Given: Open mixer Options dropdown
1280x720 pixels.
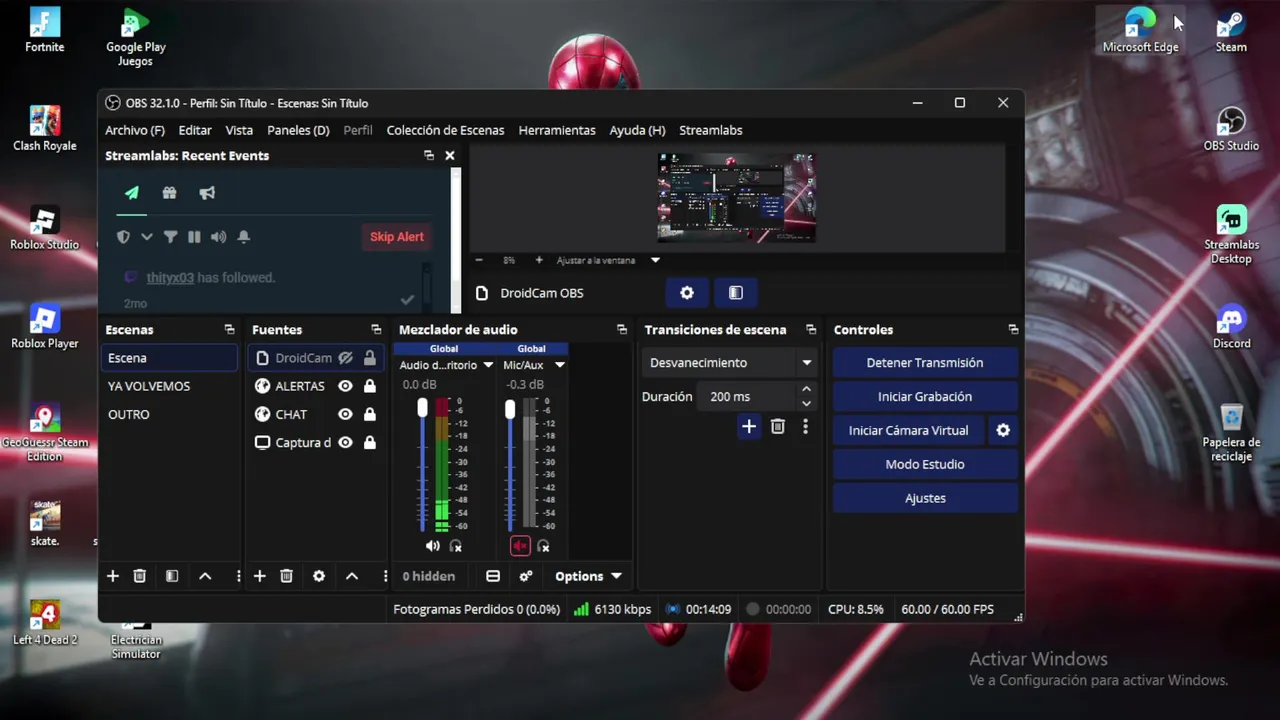Looking at the screenshot, I should [588, 576].
